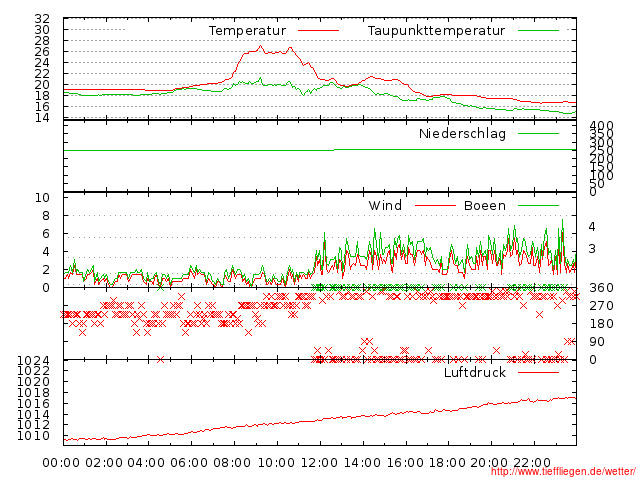
Task: Click the 18:00 time axis label
Action: pos(447,462)
